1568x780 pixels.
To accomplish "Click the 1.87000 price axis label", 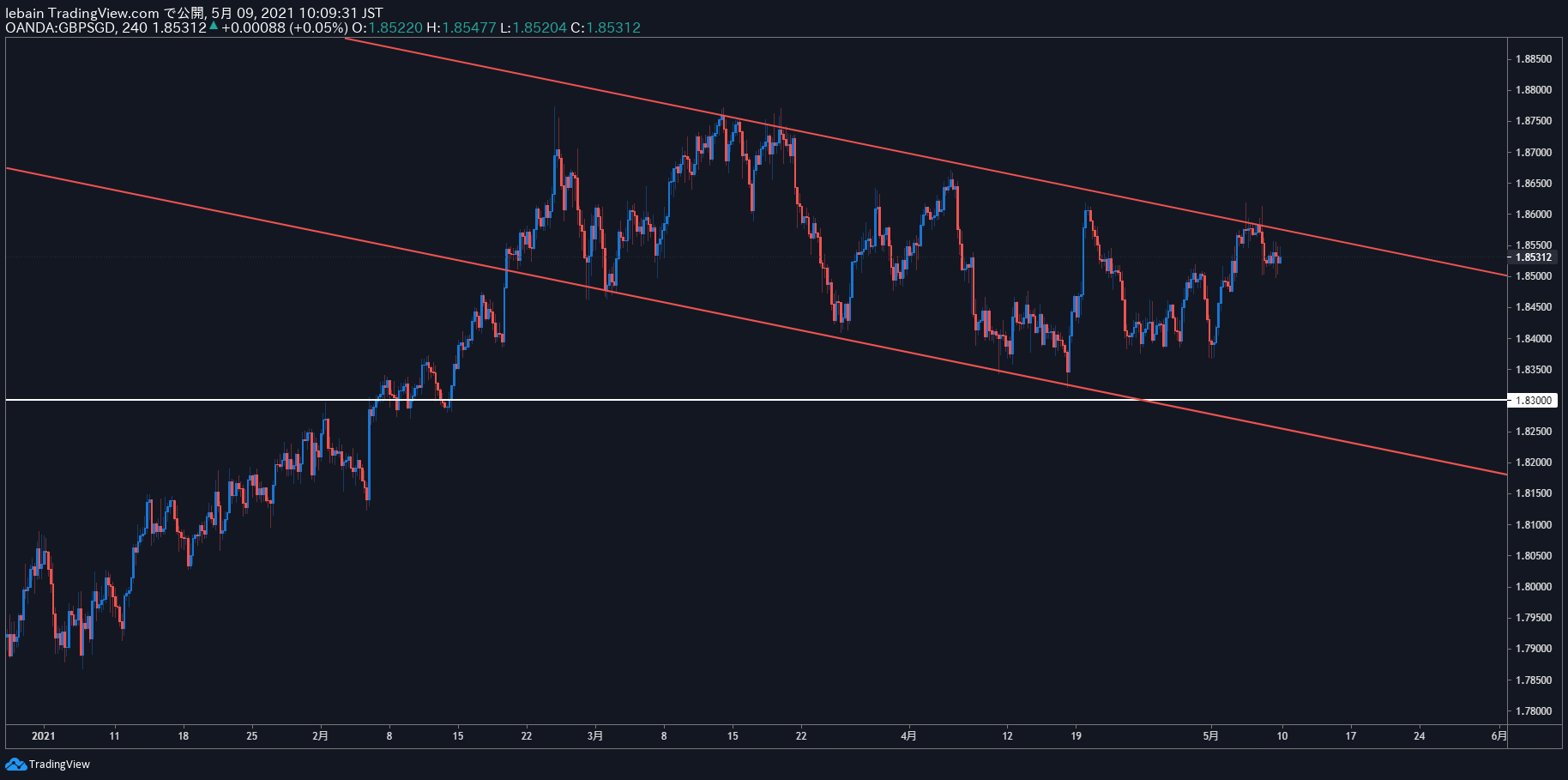I will coord(1533,153).
